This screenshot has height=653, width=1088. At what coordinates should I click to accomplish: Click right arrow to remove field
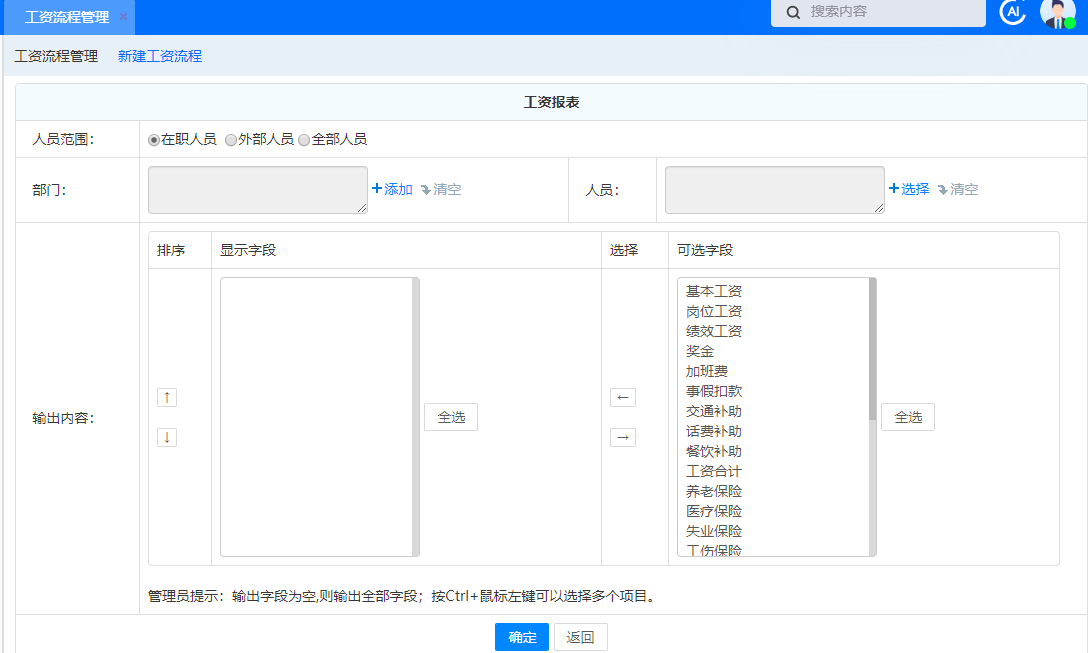point(623,437)
